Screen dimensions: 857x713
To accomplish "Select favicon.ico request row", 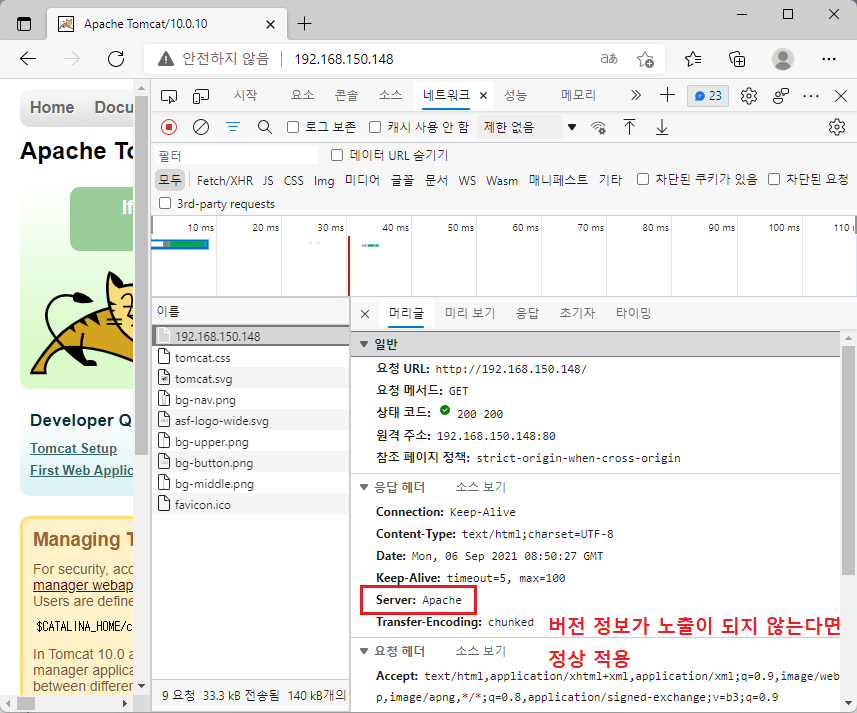I will click(x=251, y=504).
